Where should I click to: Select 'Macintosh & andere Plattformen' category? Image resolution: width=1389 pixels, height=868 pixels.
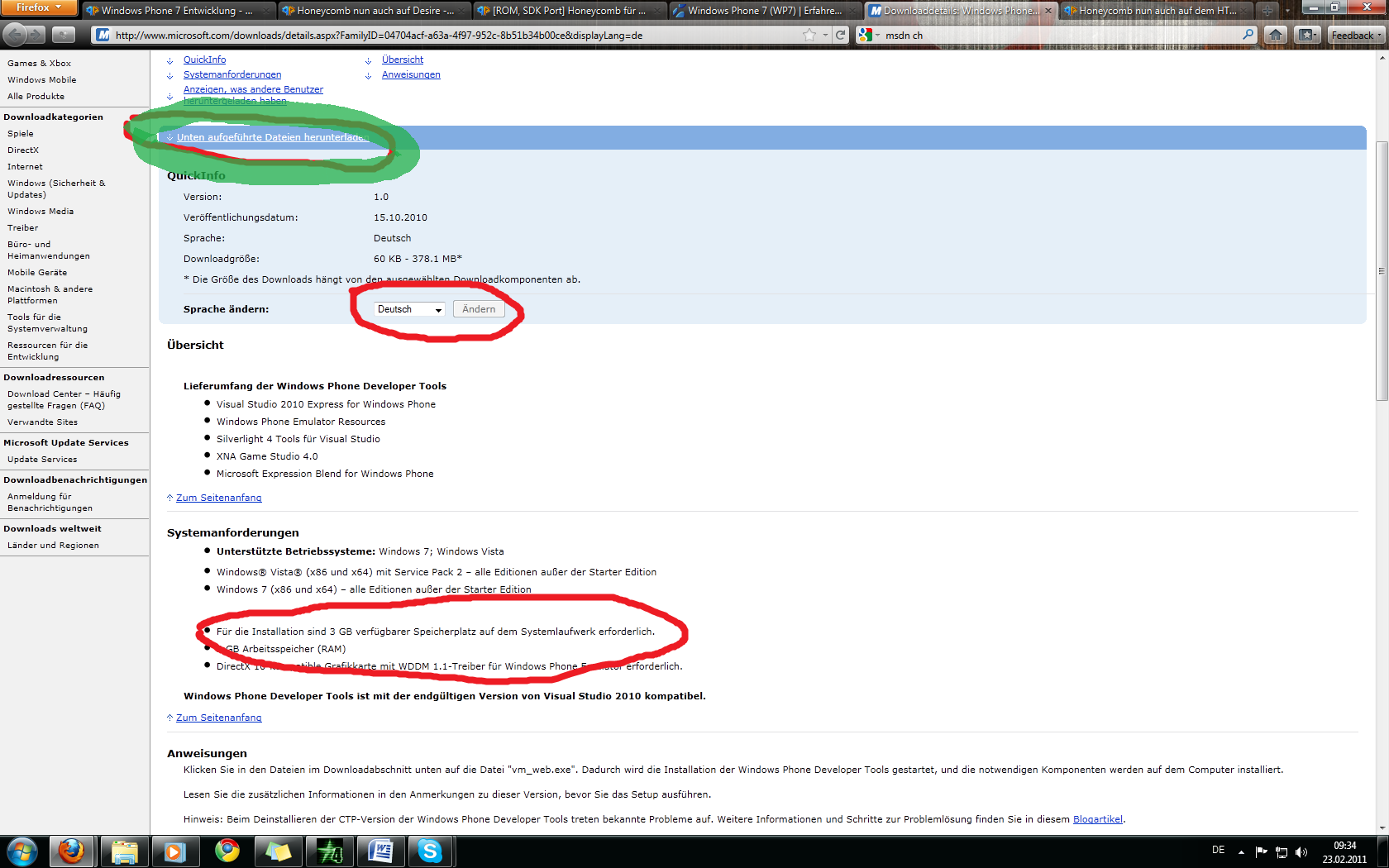tap(50, 294)
